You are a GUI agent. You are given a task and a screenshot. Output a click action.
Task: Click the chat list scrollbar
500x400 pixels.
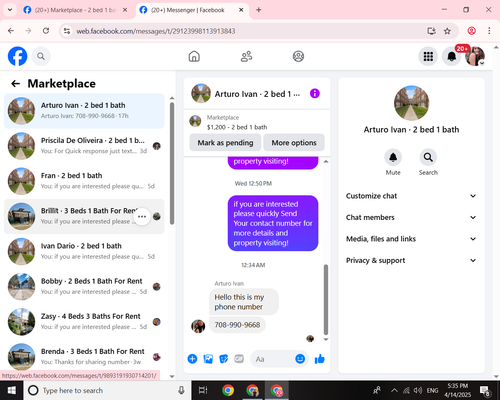(172, 163)
